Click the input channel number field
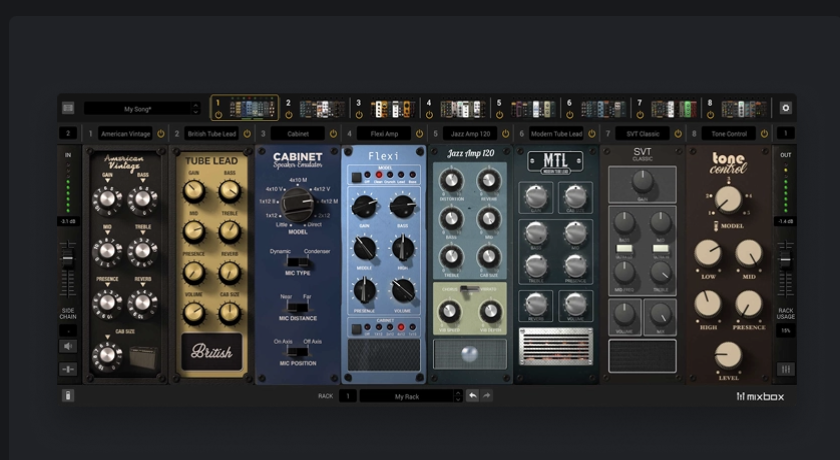The image size is (840, 460). (x=68, y=133)
